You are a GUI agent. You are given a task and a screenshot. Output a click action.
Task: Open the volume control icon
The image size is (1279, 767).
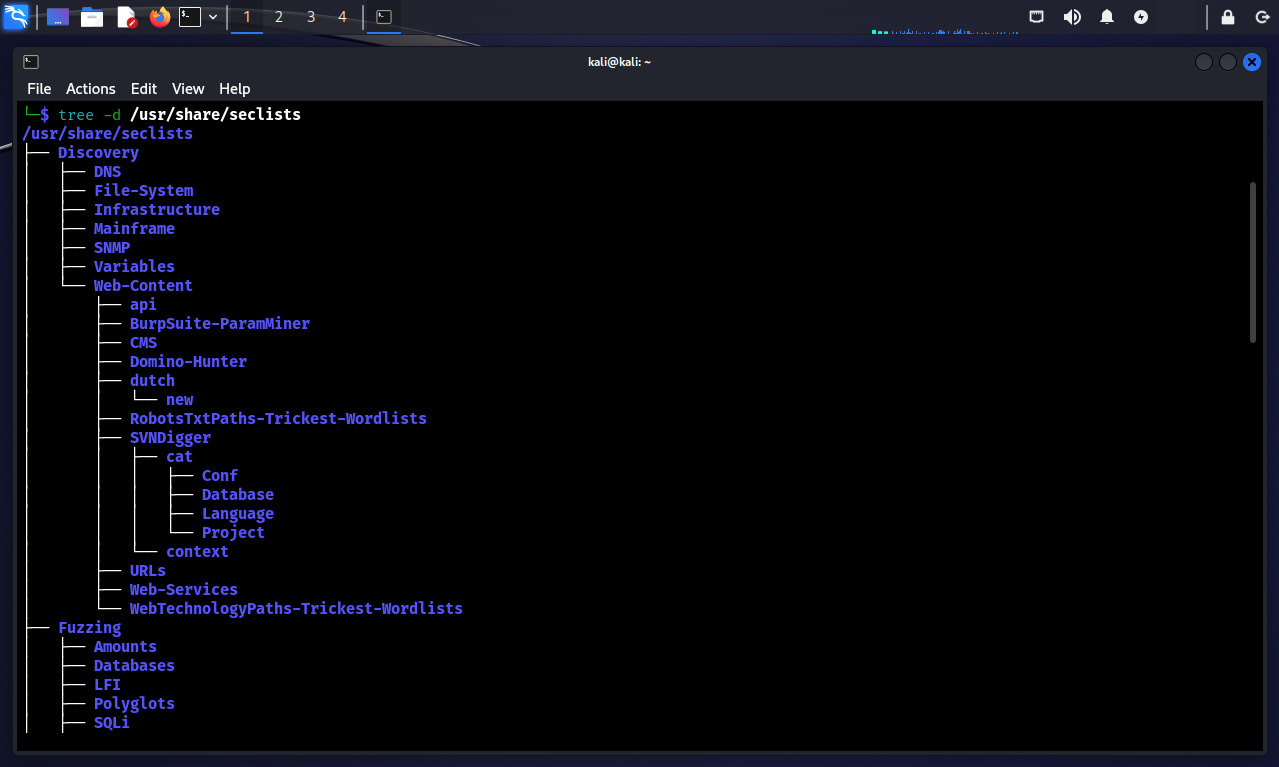point(1072,17)
